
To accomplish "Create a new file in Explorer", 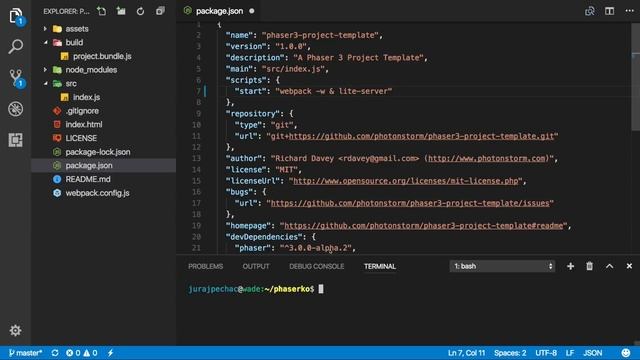I will [102, 11].
